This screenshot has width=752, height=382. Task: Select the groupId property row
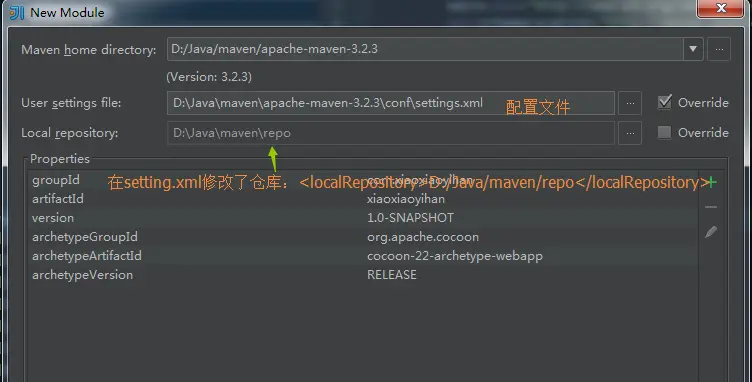coord(363,180)
